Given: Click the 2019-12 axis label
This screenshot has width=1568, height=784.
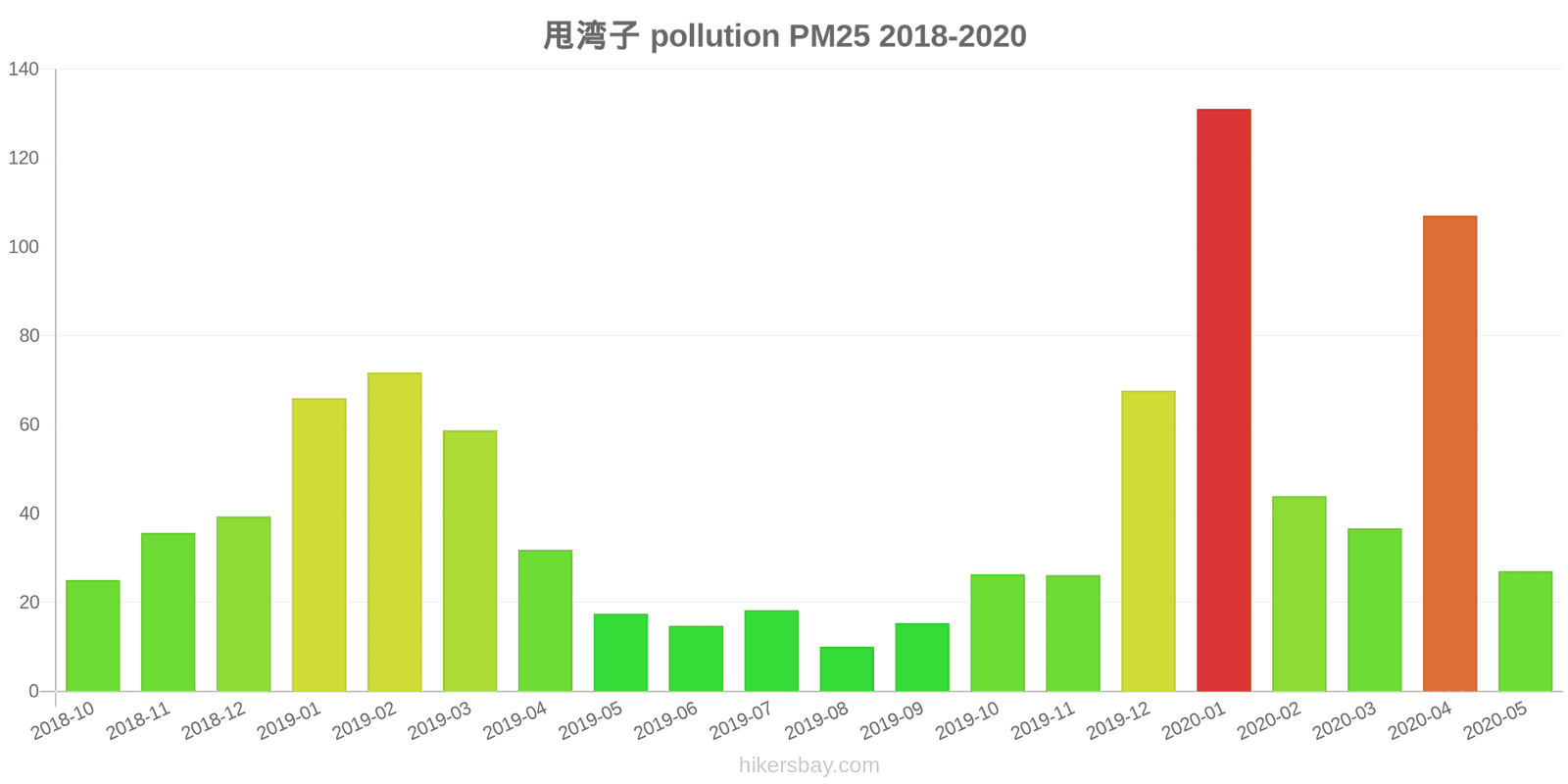Looking at the screenshot, I should (1119, 721).
